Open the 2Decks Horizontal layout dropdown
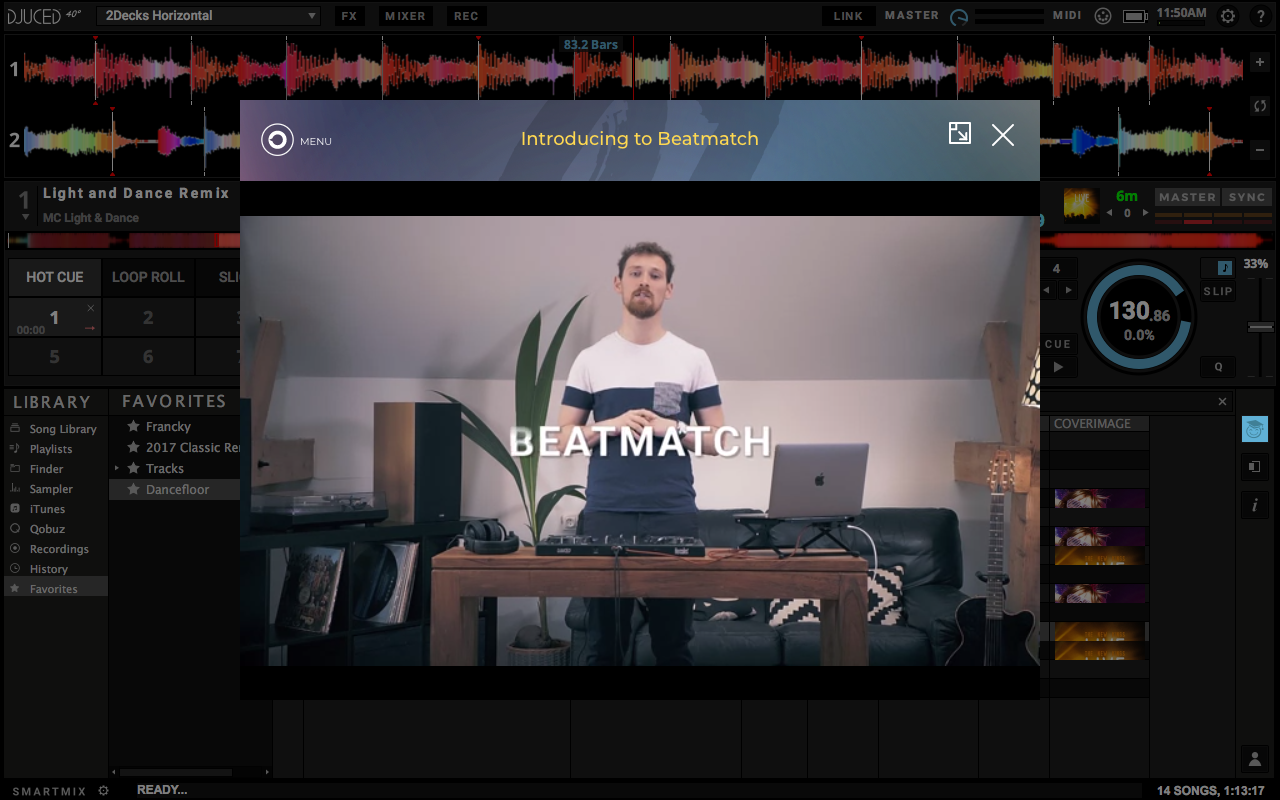1280x800 pixels. [209, 16]
